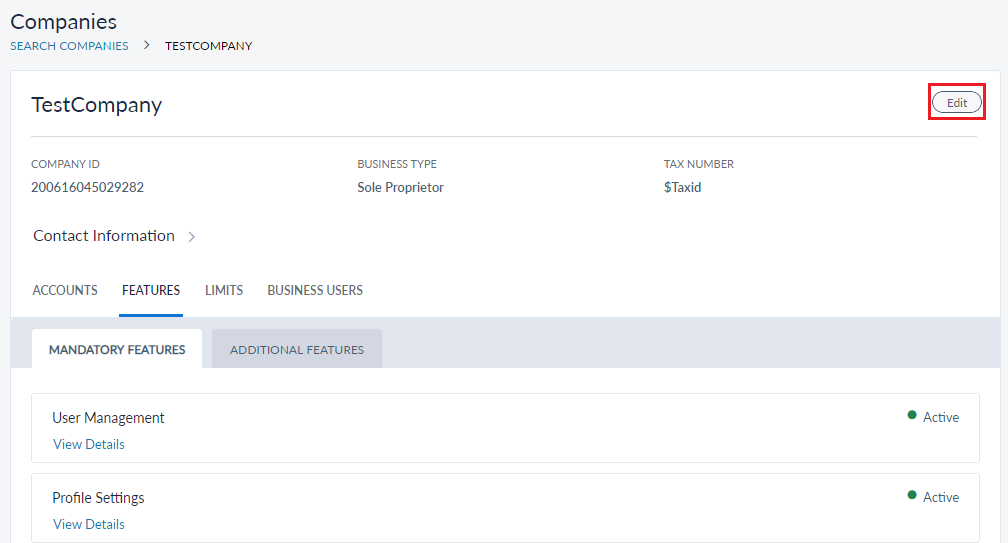Go back via Search Companies breadcrumb

(x=69, y=46)
